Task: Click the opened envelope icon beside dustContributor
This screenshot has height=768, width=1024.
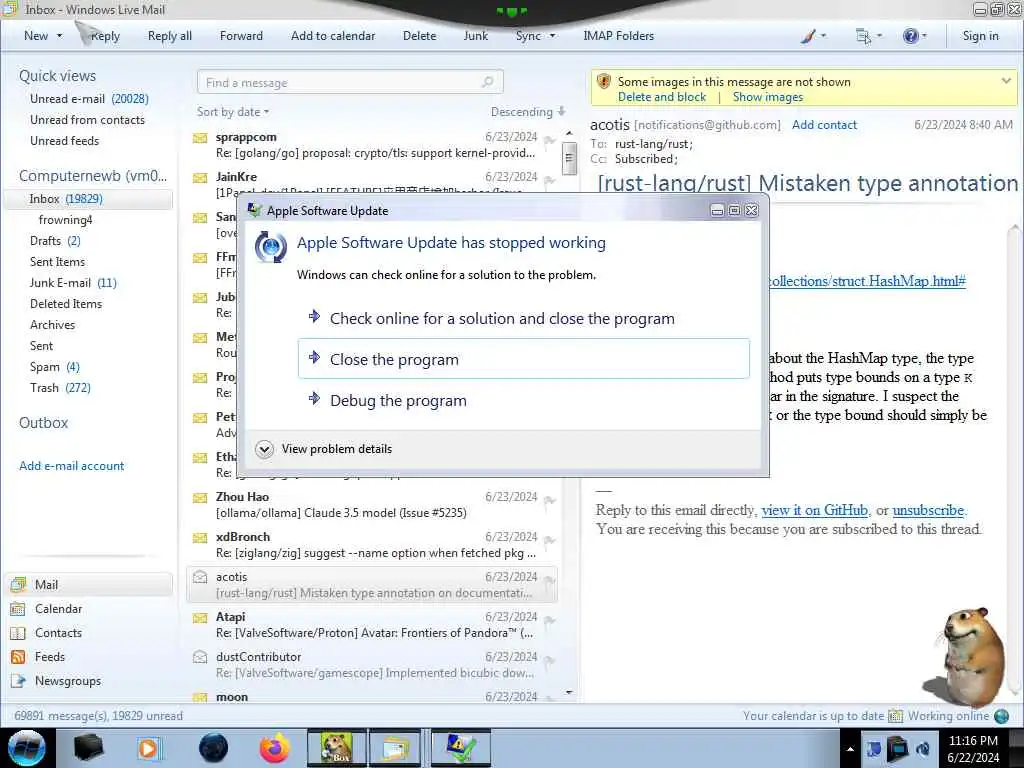Action: point(200,656)
